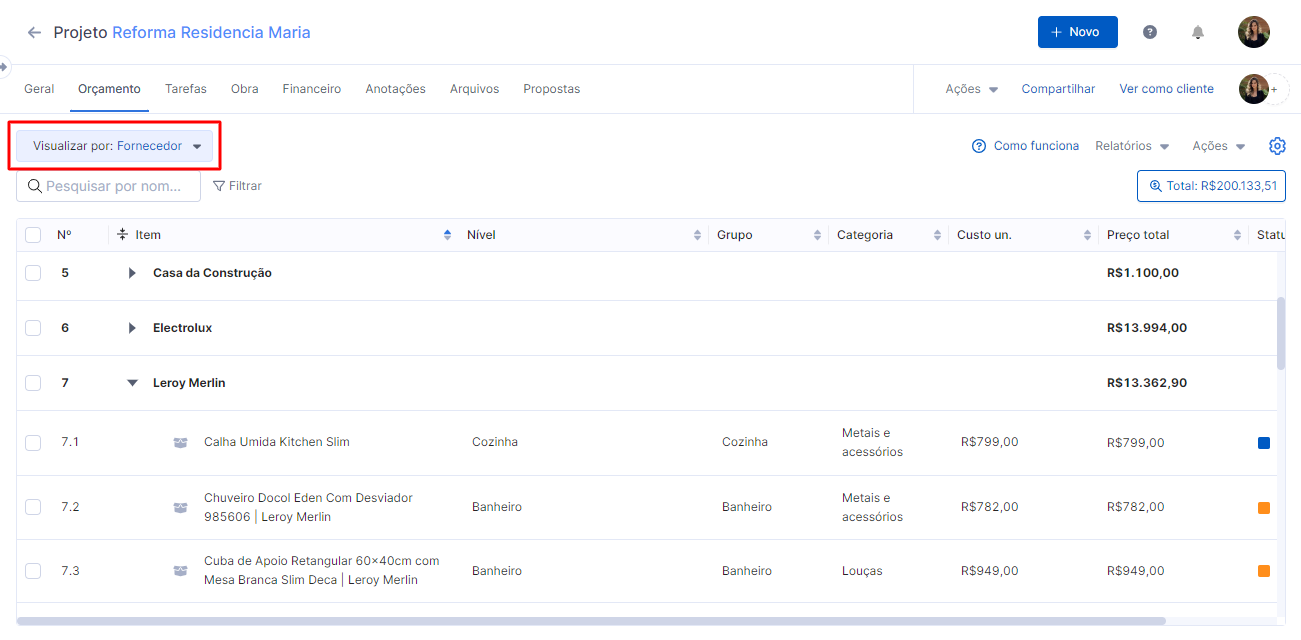Open Visualizar por: Fornecedor dropdown
Viewport: 1301px width, 640px height.
[115, 146]
